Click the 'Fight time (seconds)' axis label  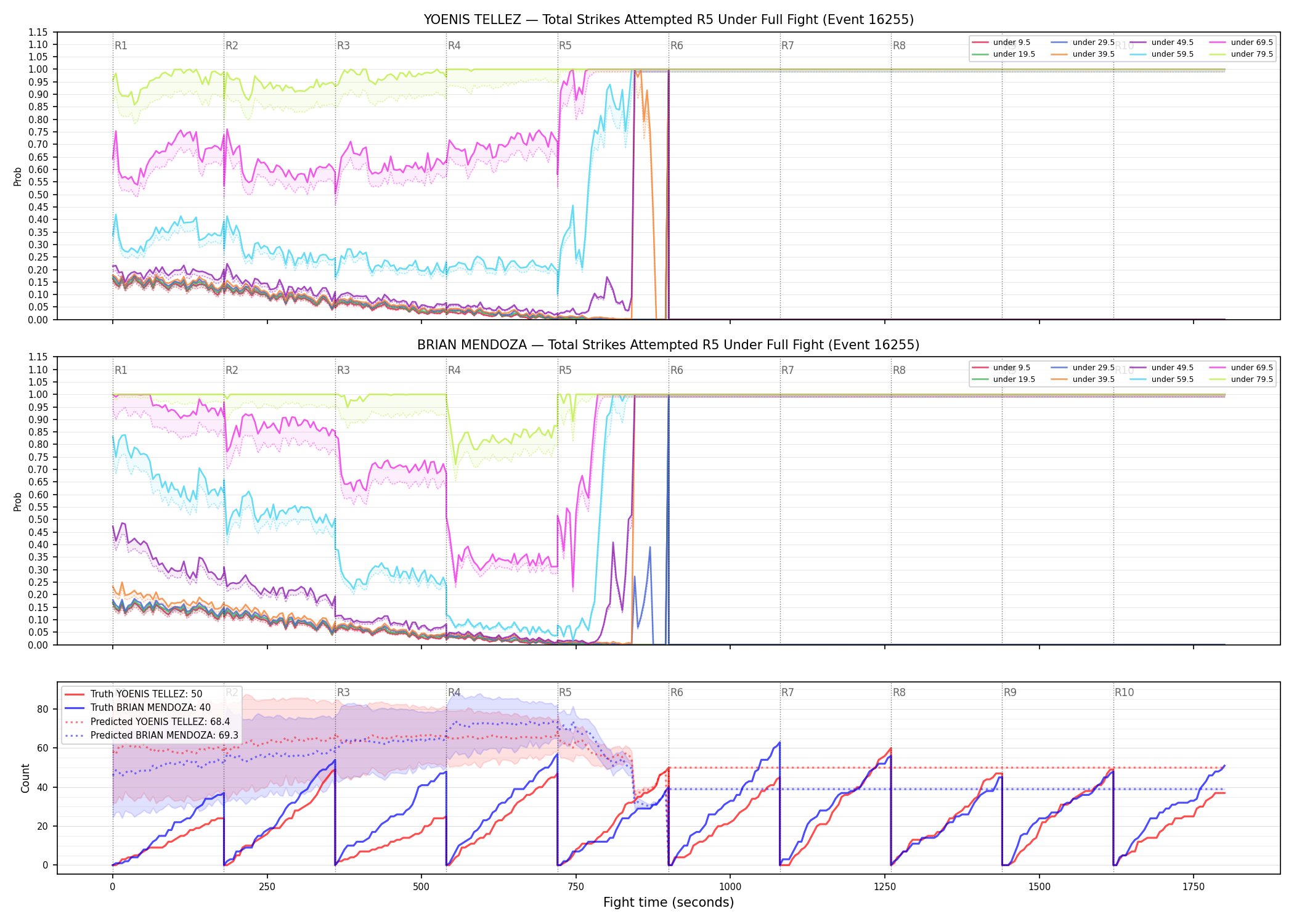pyautogui.click(x=669, y=902)
